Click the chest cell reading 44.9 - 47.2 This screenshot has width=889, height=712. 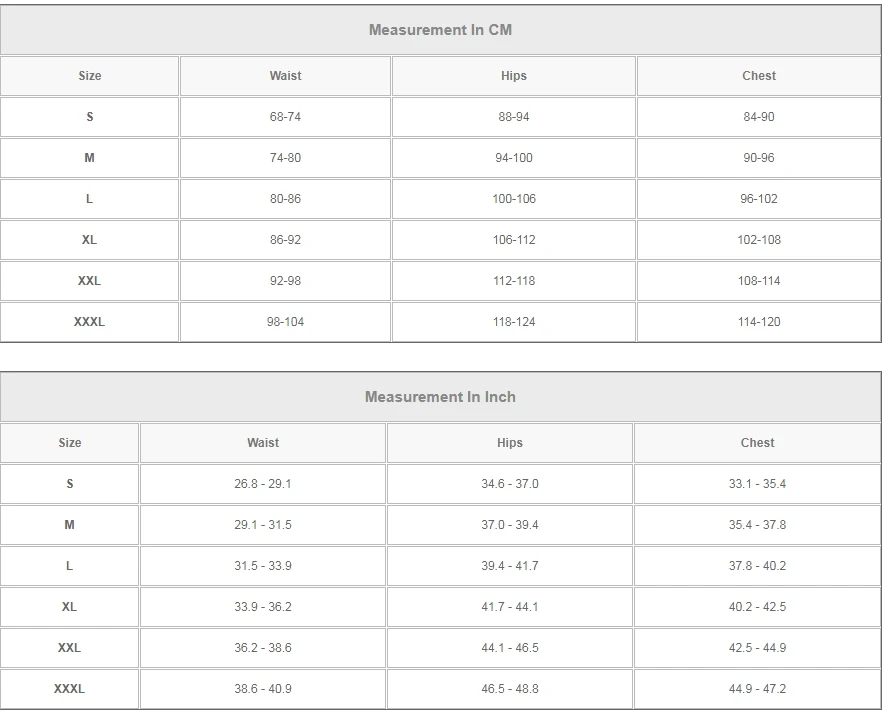pos(757,689)
